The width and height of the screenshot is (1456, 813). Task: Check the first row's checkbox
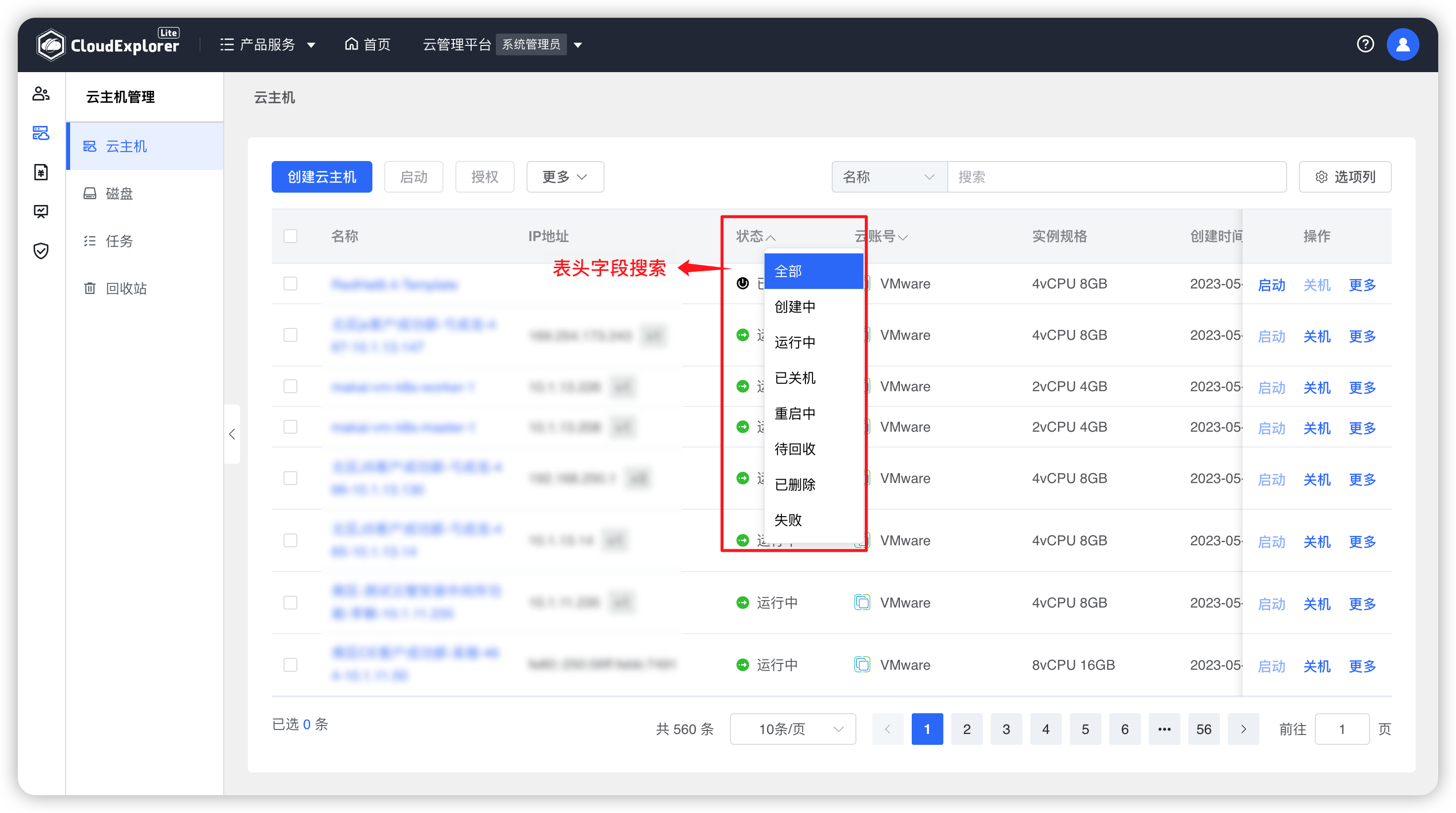tap(290, 283)
